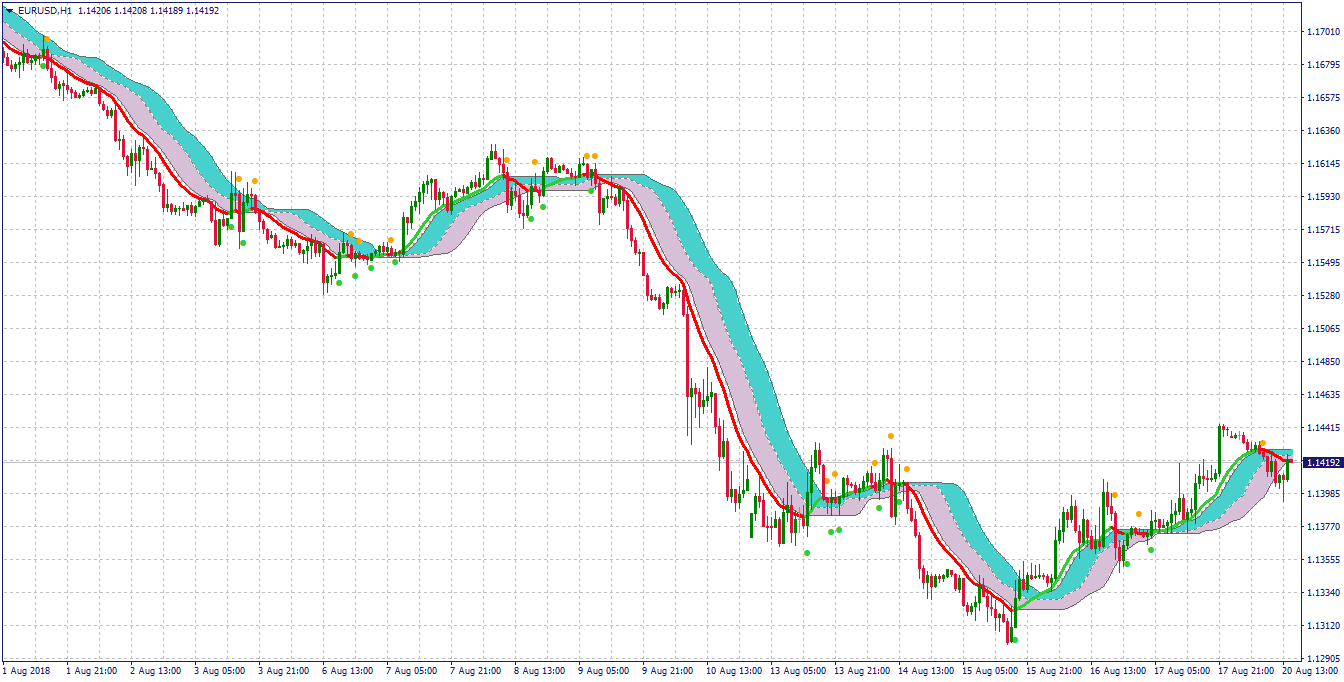The width and height of the screenshot is (1344, 682).
Task: Click the 1.15280 price axis label
Action: point(1323,296)
